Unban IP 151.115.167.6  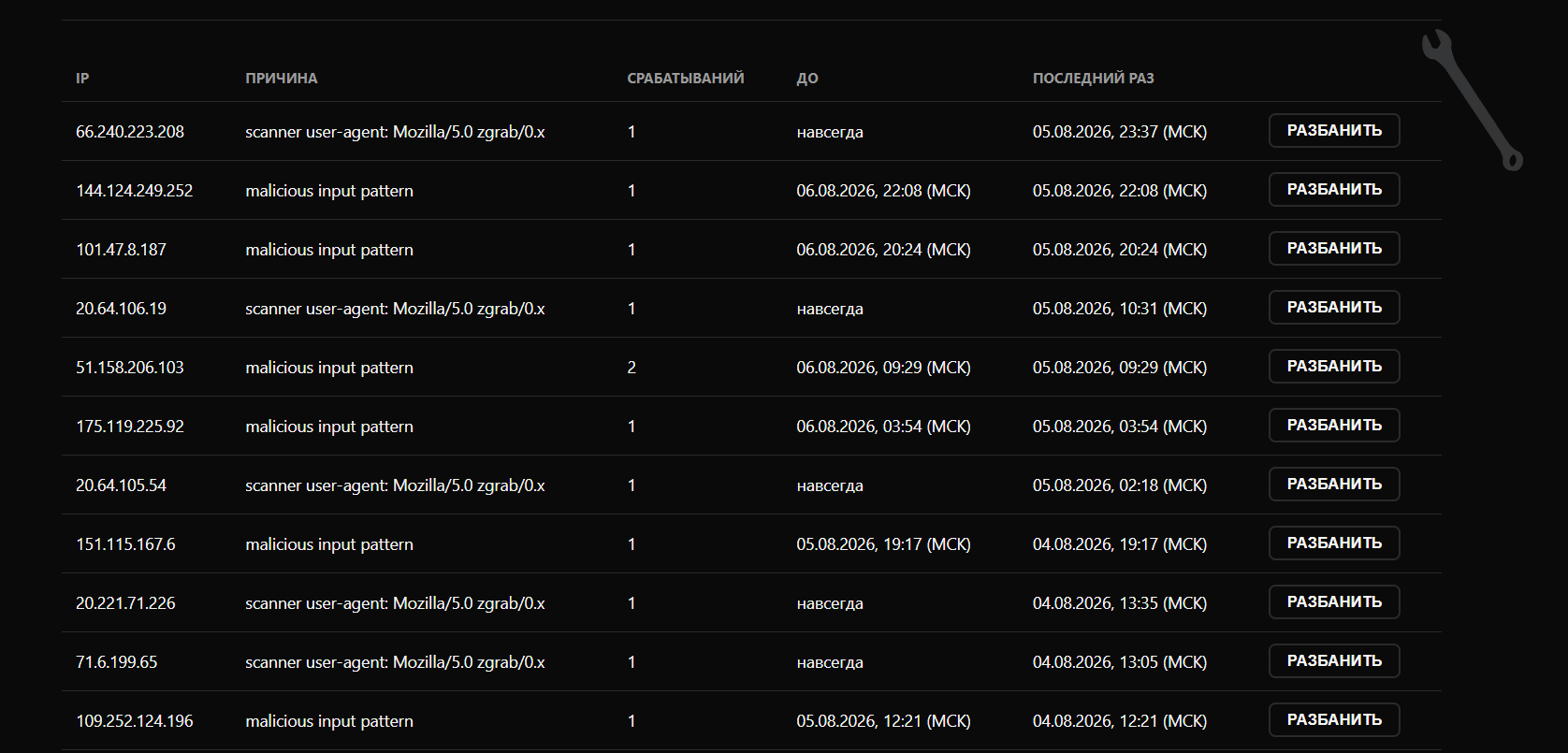click(1334, 543)
